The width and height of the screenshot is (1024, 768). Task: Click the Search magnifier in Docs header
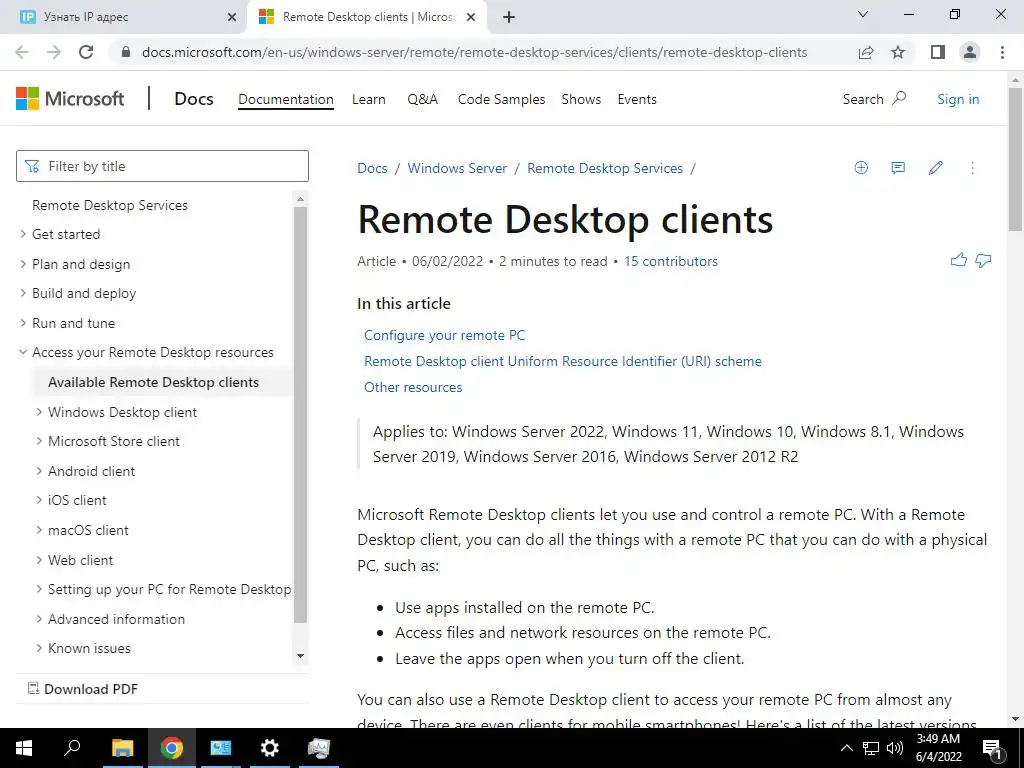click(899, 99)
